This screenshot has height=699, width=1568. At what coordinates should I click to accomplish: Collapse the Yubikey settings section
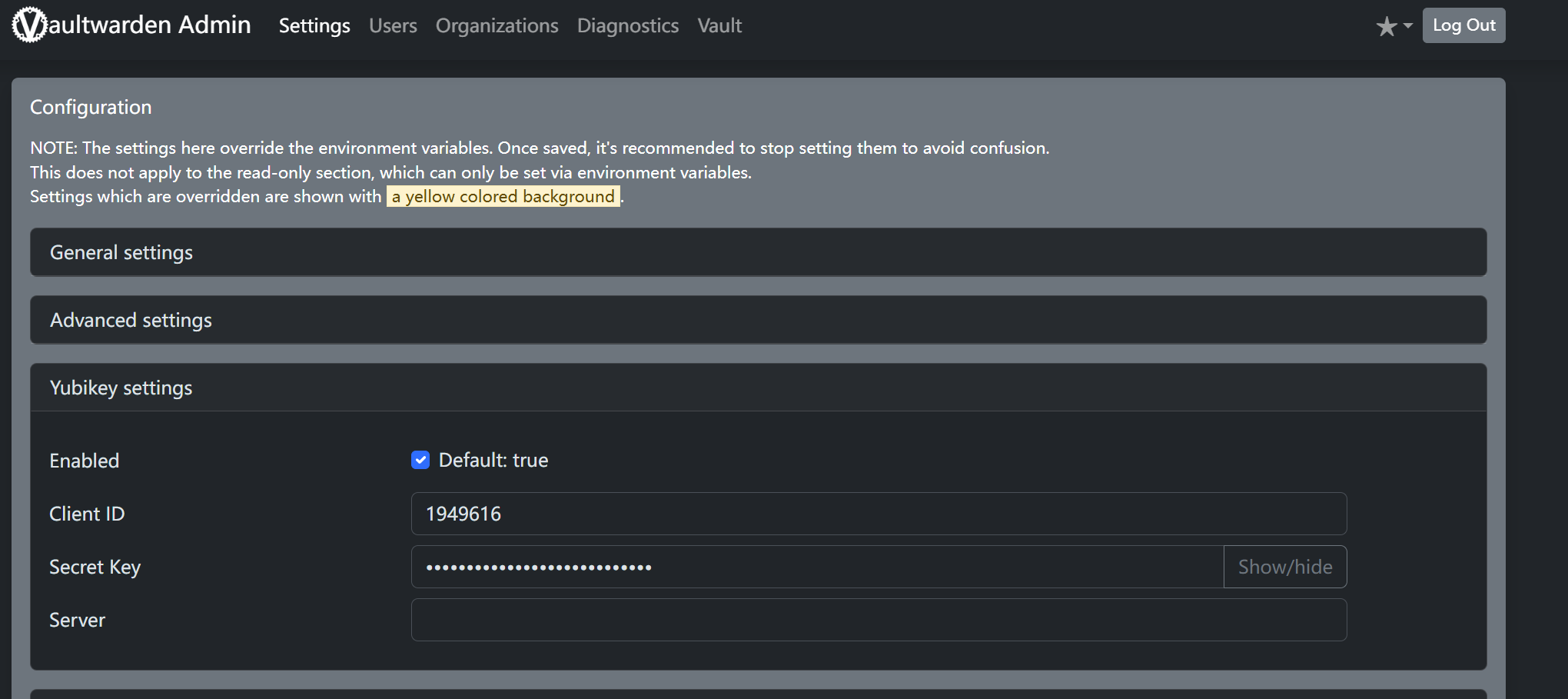pos(758,388)
